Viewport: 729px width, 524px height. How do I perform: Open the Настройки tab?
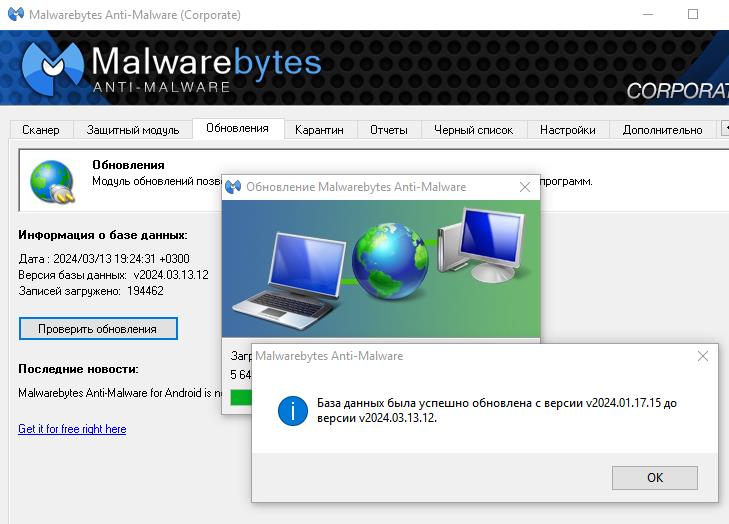click(x=568, y=130)
